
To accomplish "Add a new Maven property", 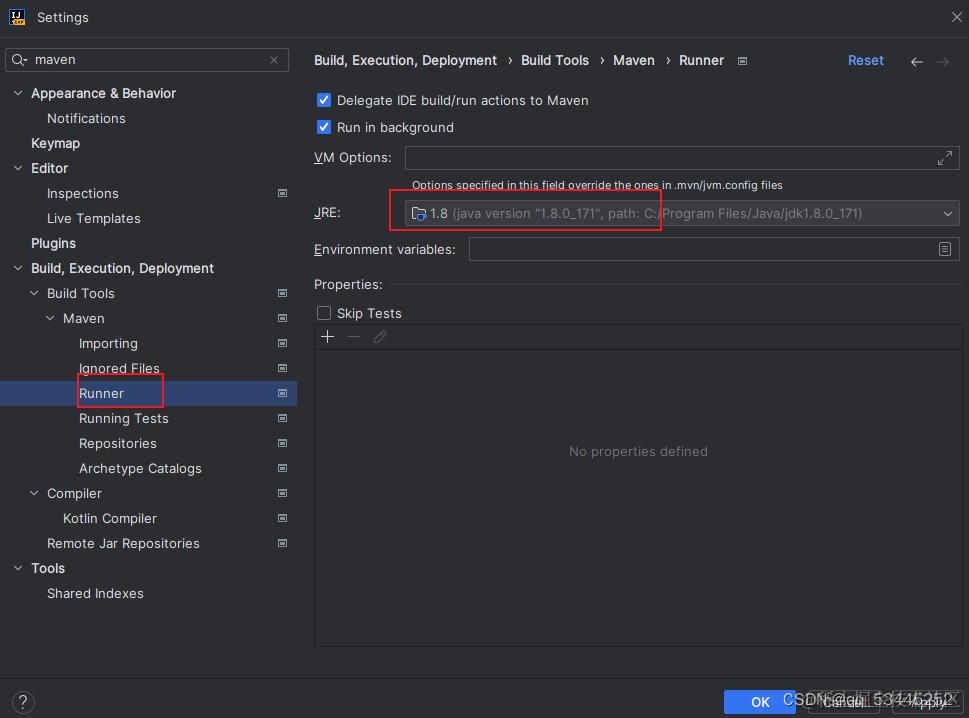I will (328, 337).
